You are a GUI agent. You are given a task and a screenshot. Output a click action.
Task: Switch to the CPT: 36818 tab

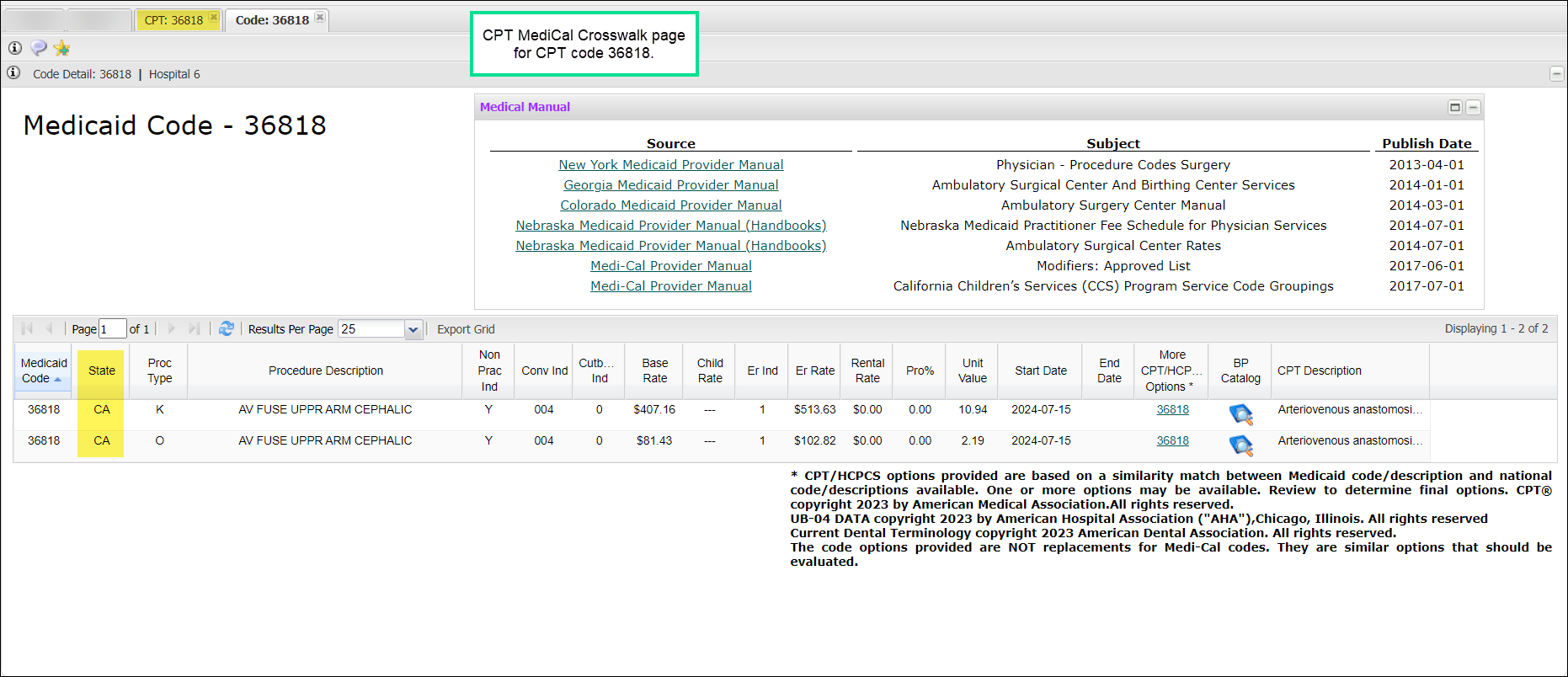173,20
